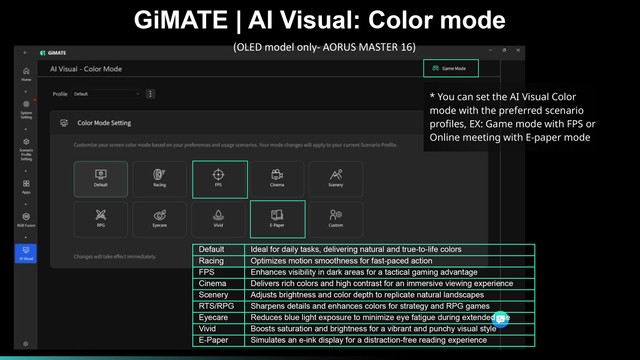Viewport: 640px width, 360px height.
Task: Select the Default color mode tile
Action: (x=101, y=179)
